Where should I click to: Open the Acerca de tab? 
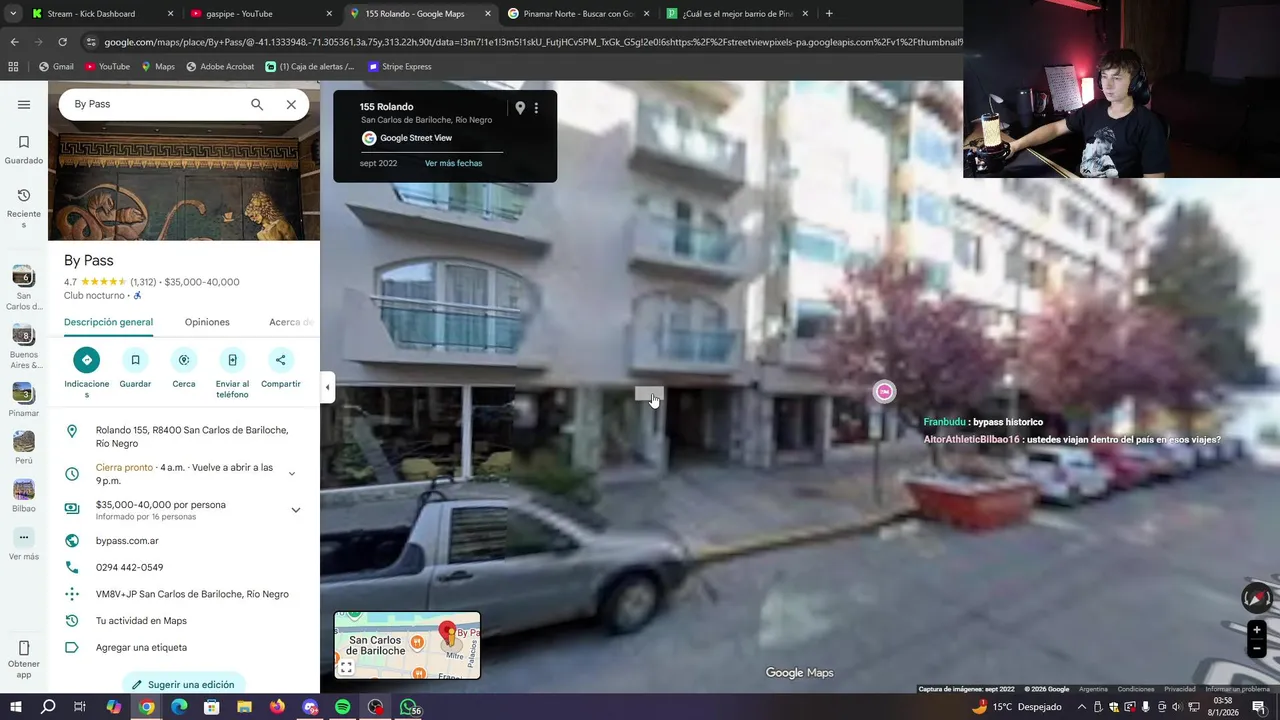[x=291, y=322]
